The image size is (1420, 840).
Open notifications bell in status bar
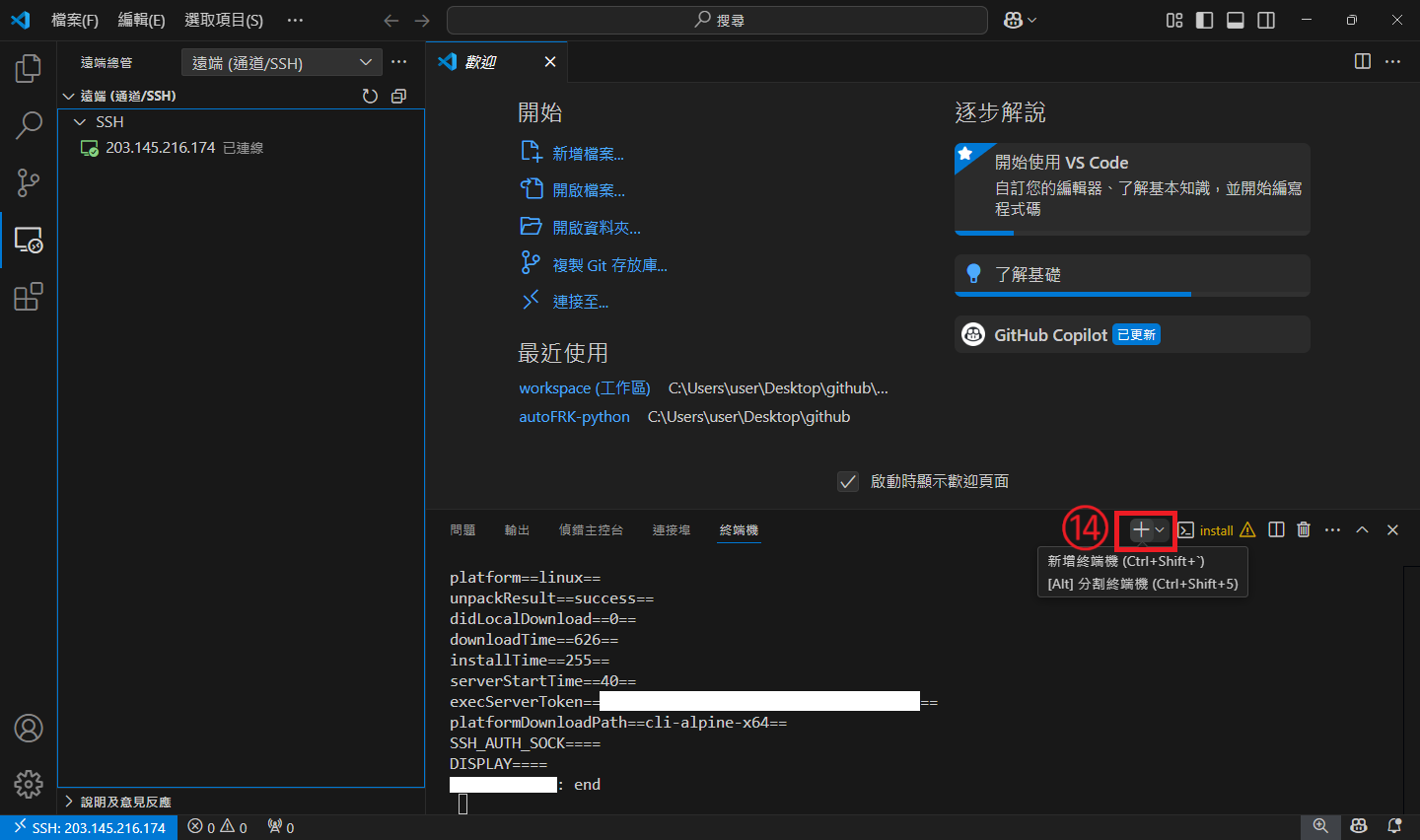1394,827
